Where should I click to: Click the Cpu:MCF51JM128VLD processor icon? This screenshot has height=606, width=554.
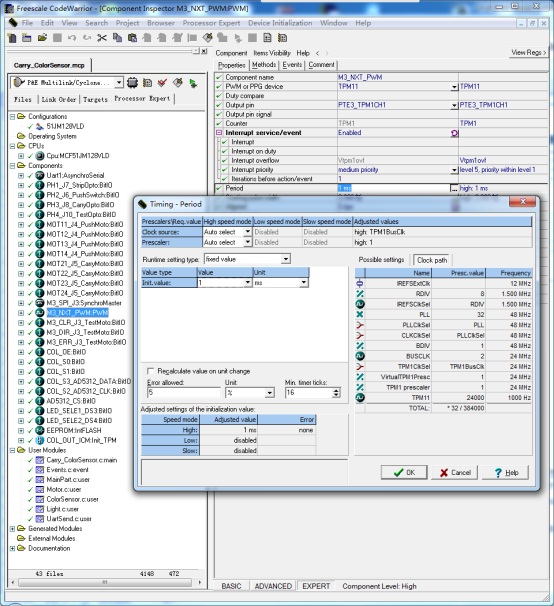(x=40, y=156)
